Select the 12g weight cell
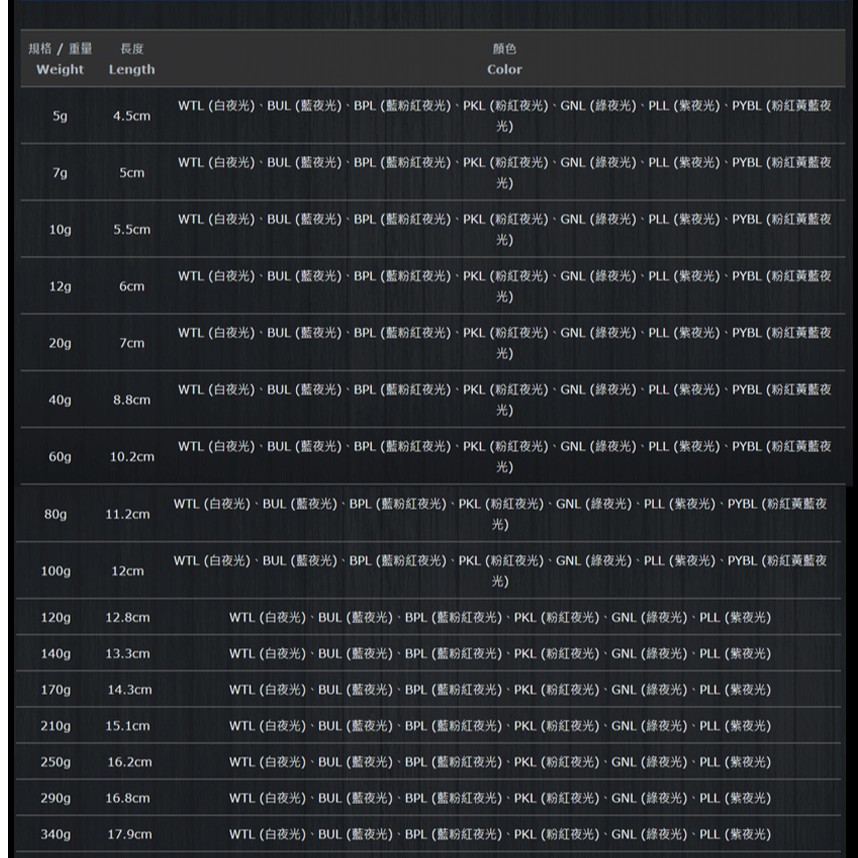858x858 pixels. point(60,287)
